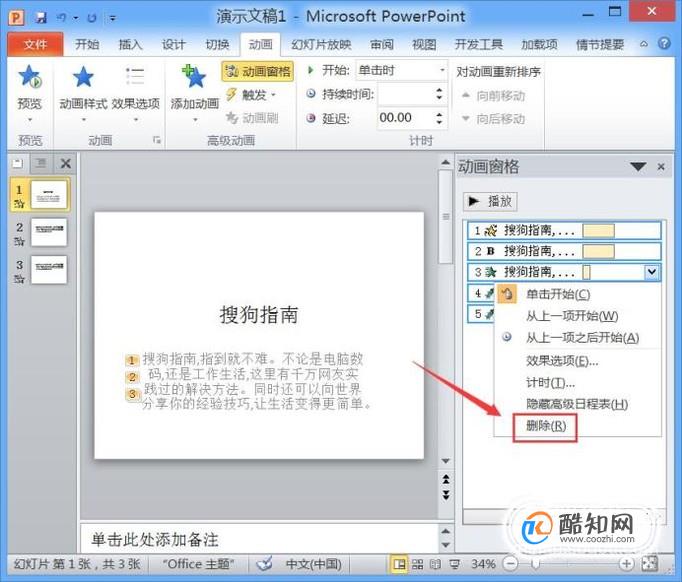Click Animation Painter (动画刷)
This screenshot has height=582, width=682.
pos(252,117)
